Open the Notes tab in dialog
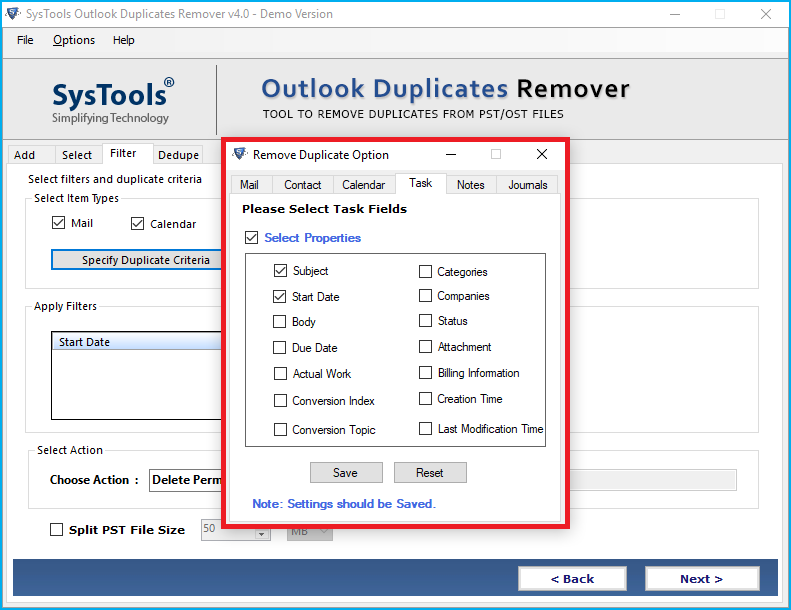This screenshot has height=610, width=791. 471,185
